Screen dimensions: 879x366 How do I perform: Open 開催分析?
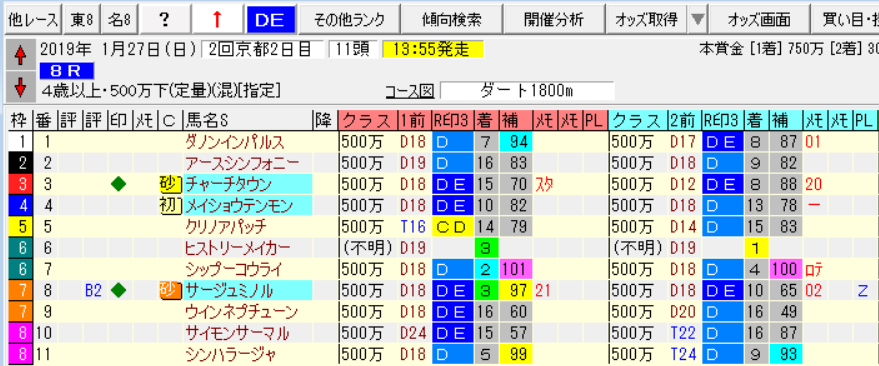(553, 19)
